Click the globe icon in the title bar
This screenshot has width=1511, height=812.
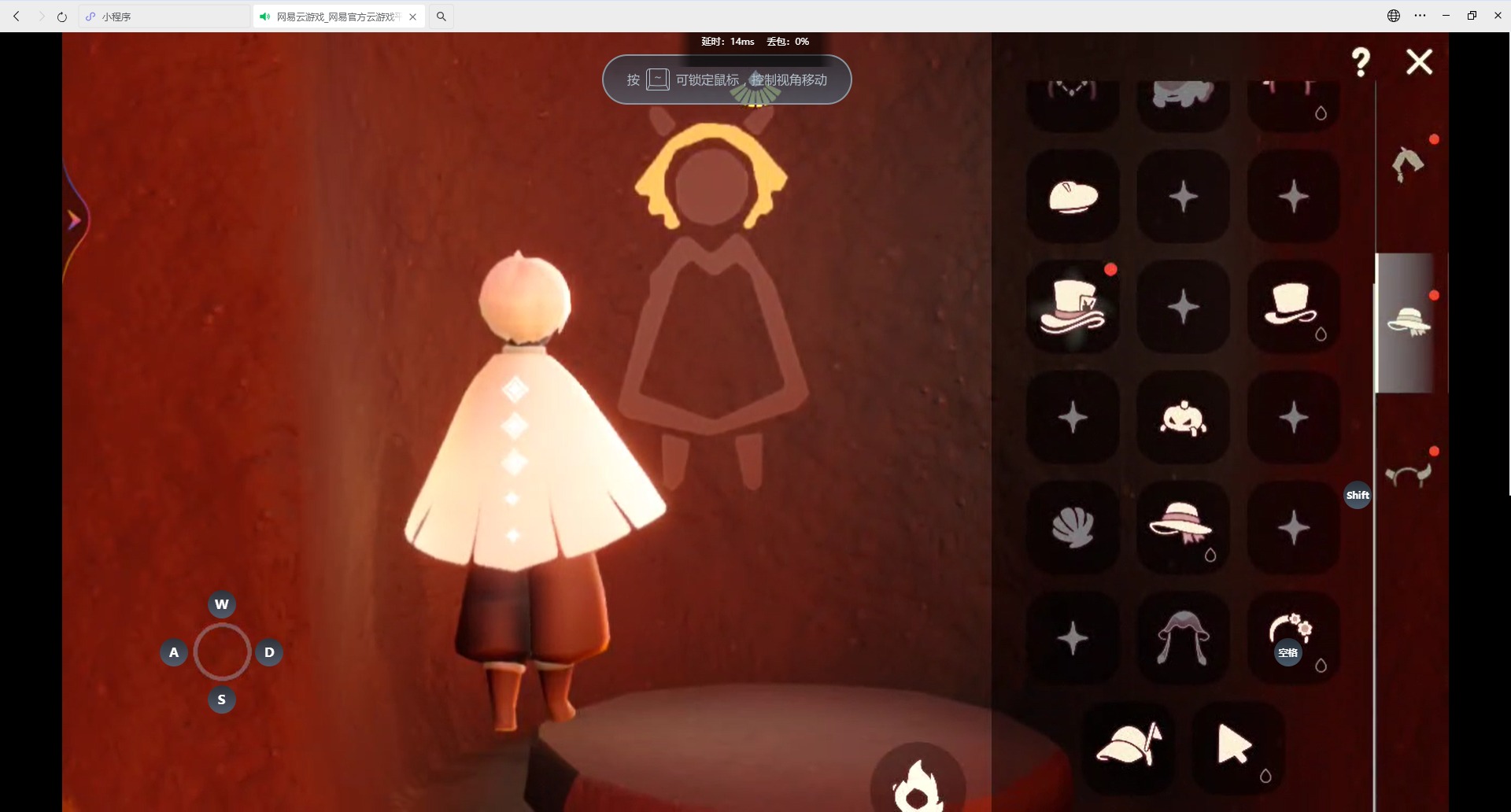[x=1394, y=16]
